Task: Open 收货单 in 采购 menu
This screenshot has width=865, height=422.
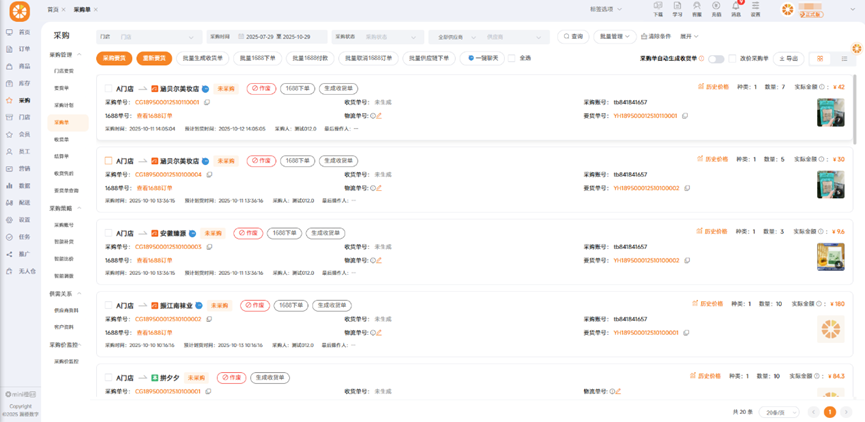Action: pos(61,140)
